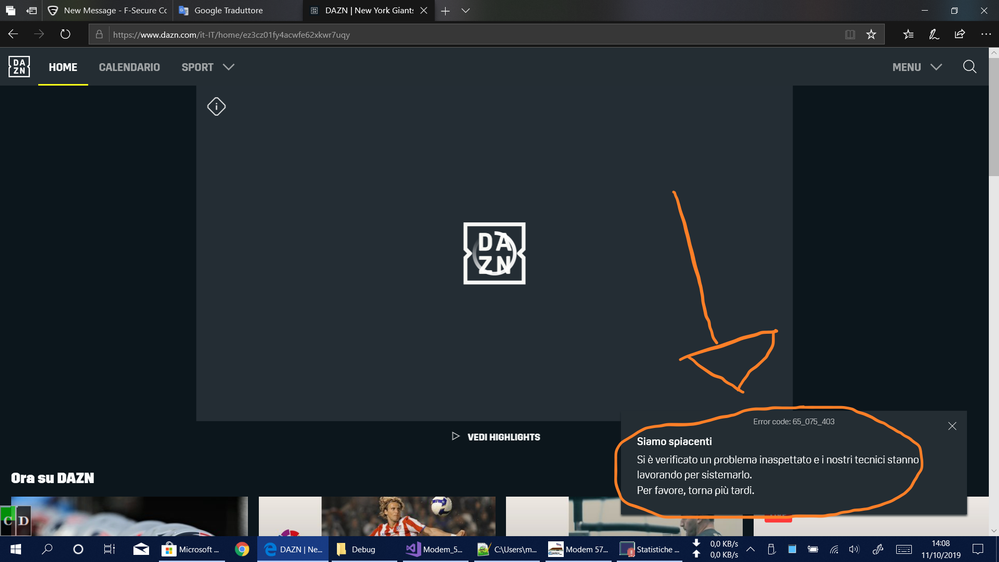Click the Siamo spiacenti heading

[x=674, y=442]
